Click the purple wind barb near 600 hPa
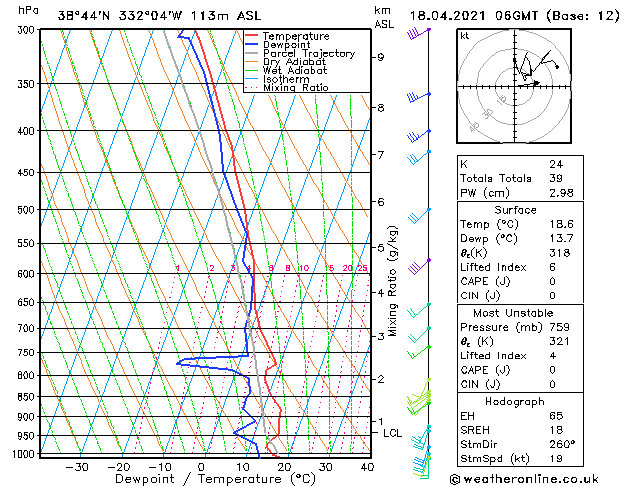 (419, 267)
